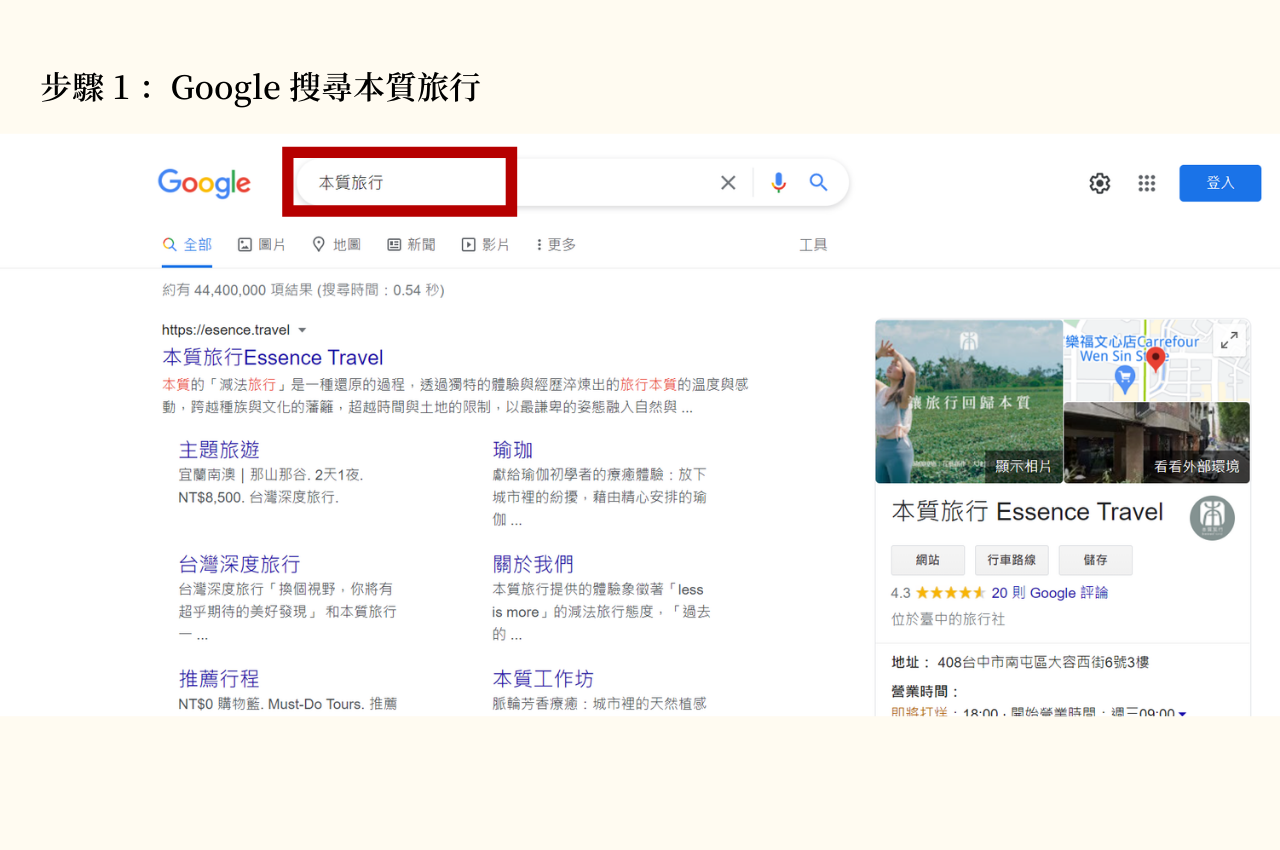Image resolution: width=1280 pixels, height=850 pixels.
Task: Switch to the 地圖 maps tab
Action: tap(336, 244)
